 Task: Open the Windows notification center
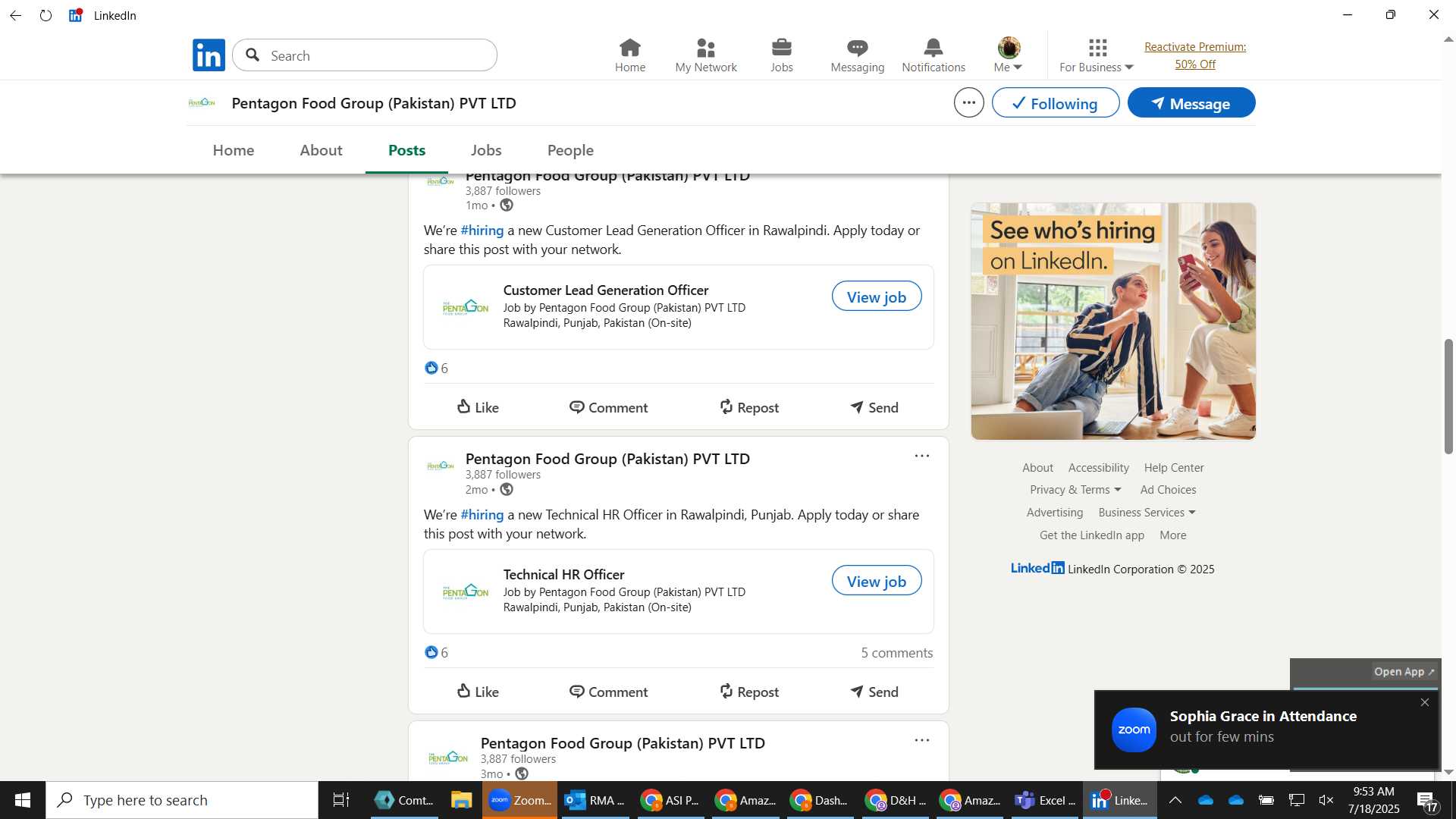point(1428,801)
